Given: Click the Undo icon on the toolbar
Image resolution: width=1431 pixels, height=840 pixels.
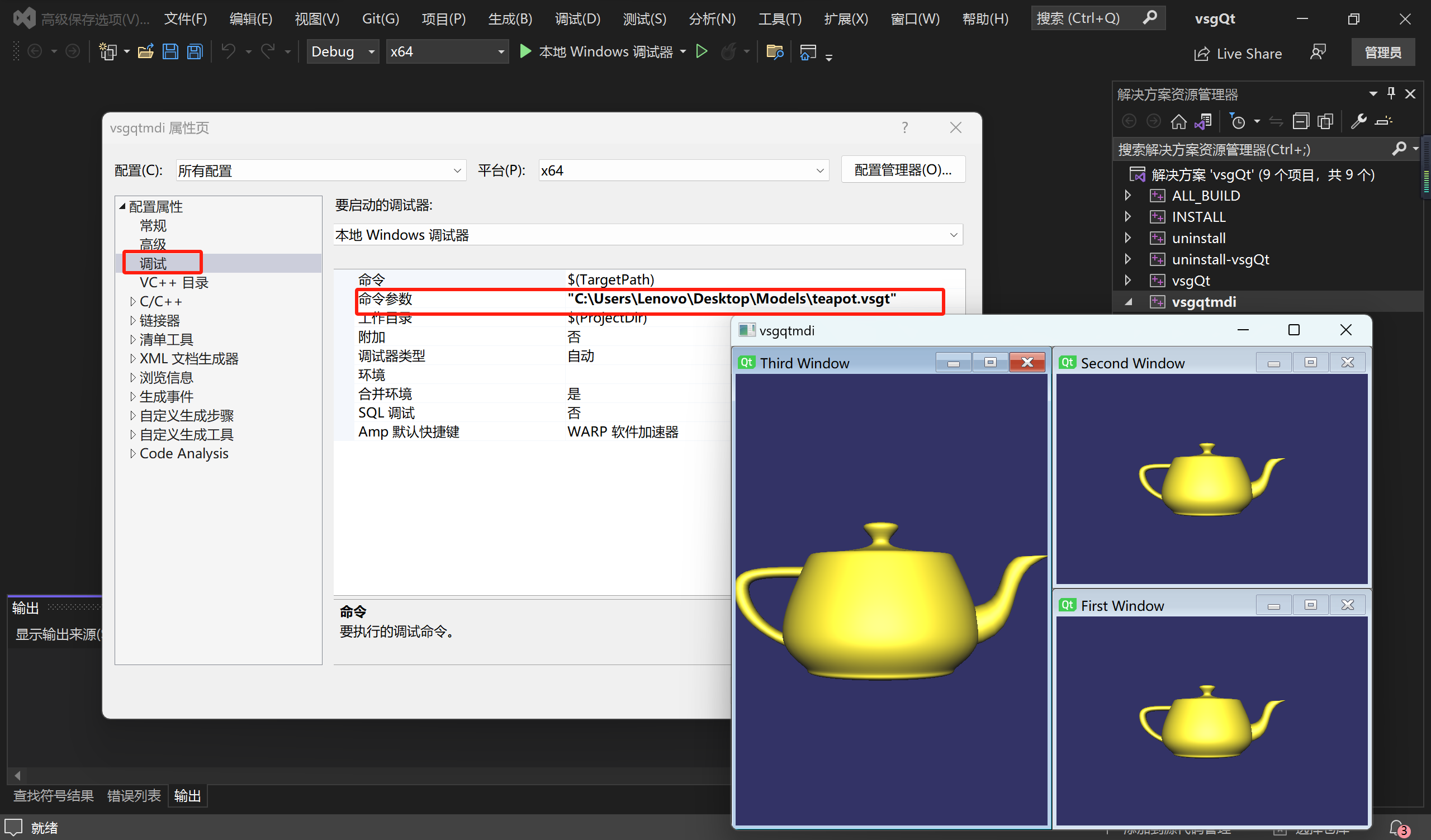Looking at the screenshot, I should tap(229, 51).
